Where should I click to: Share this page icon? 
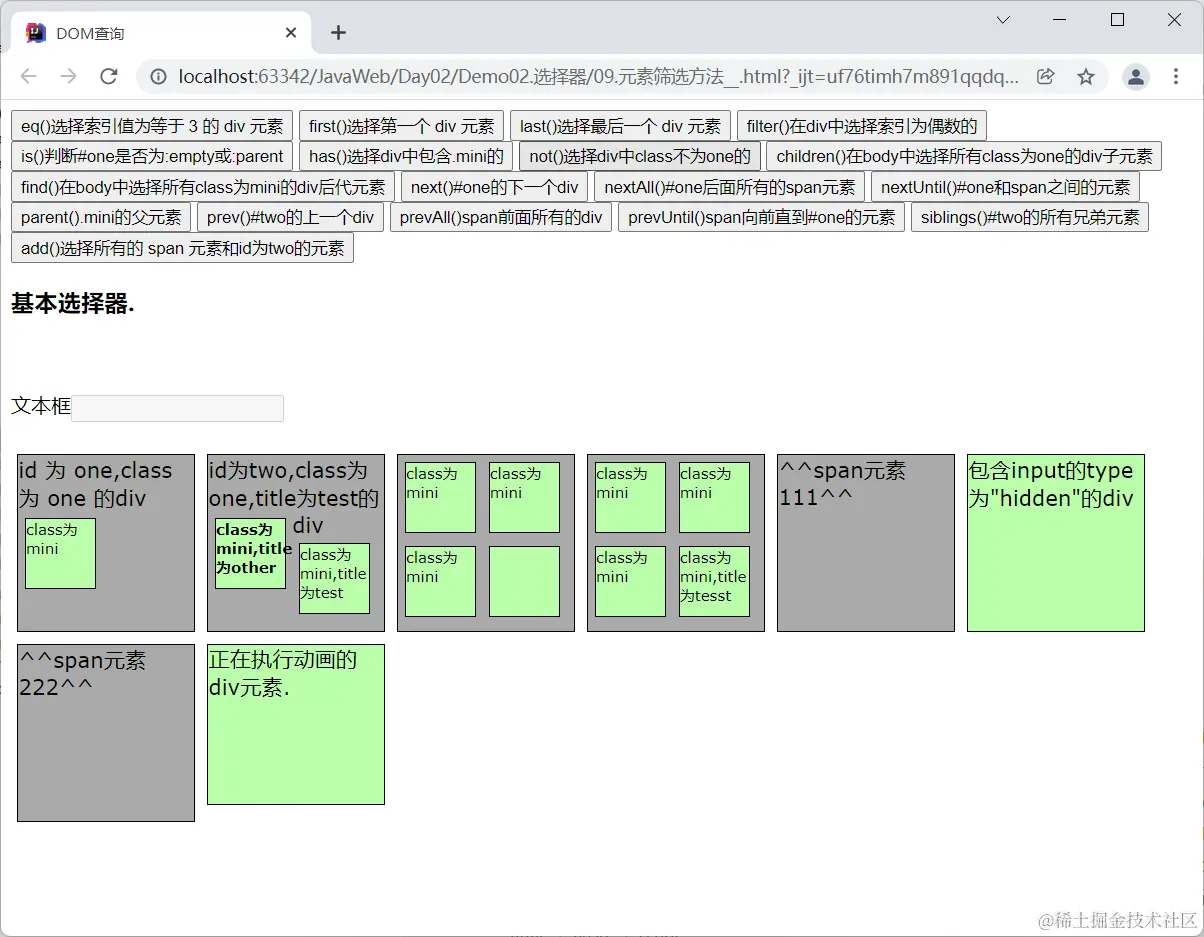pos(1045,77)
